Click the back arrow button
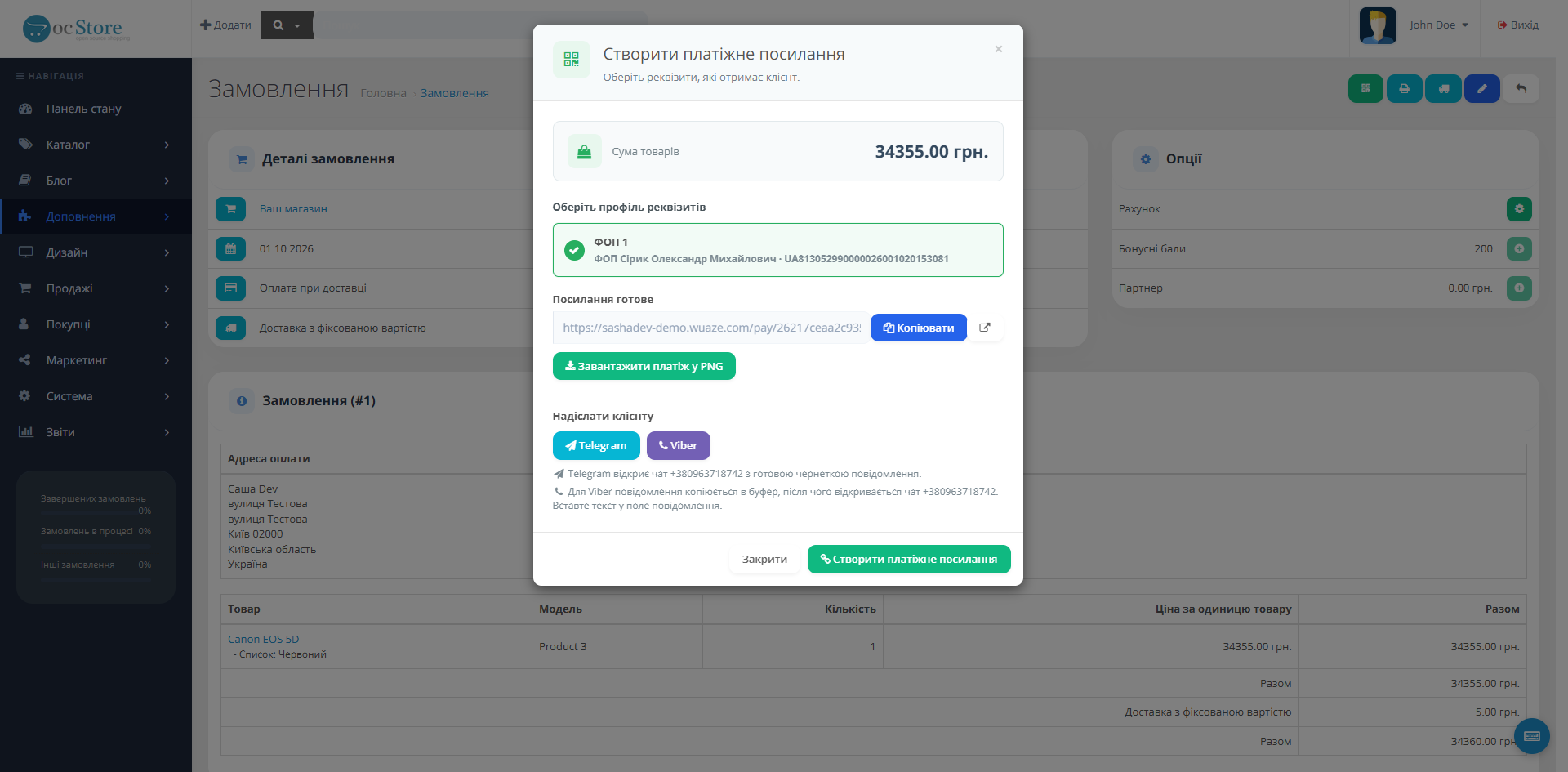Image resolution: width=1568 pixels, height=772 pixels. point(1521,88)
